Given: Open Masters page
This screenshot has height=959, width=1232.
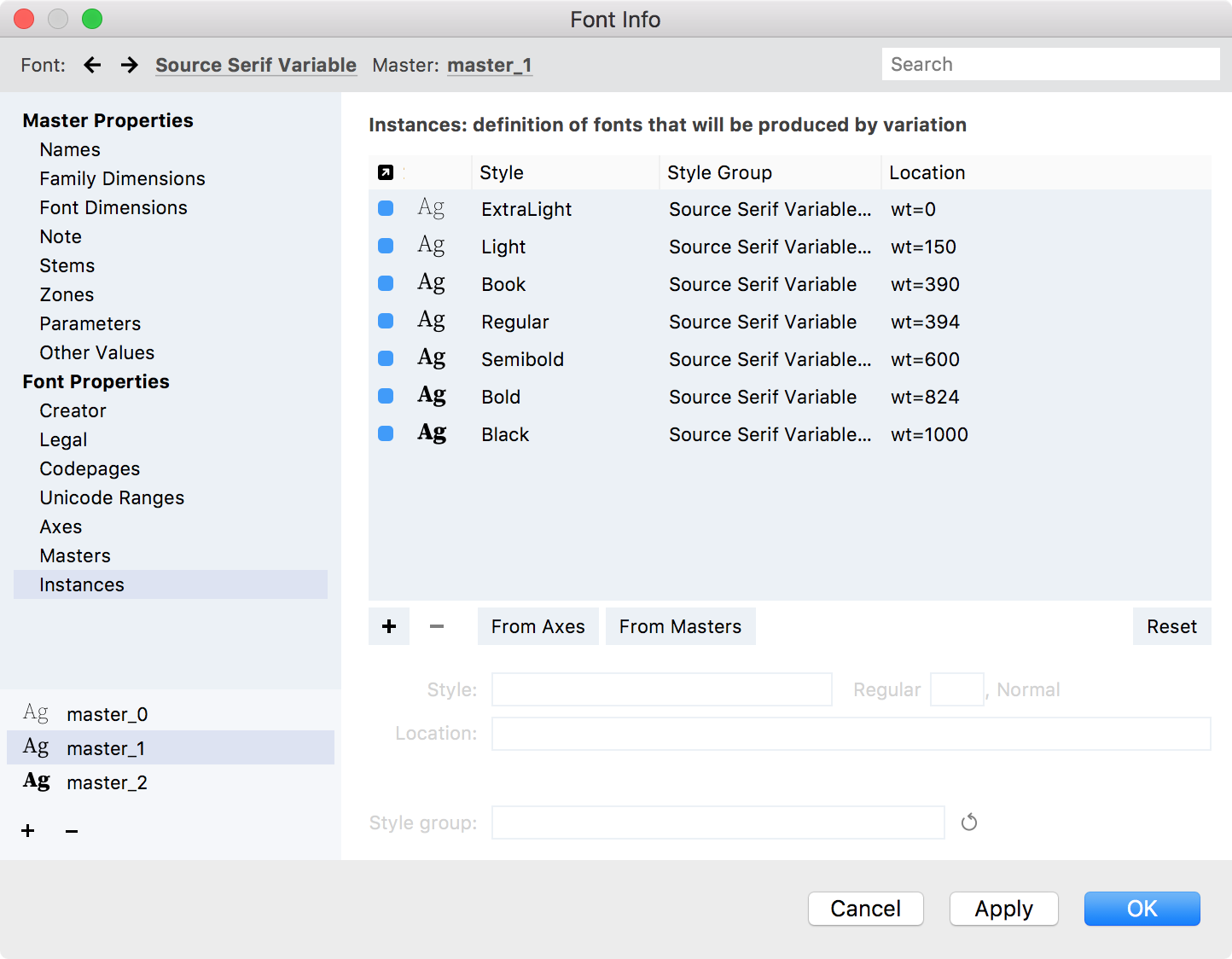Looking at the screenshot, I should click(75, 555).
